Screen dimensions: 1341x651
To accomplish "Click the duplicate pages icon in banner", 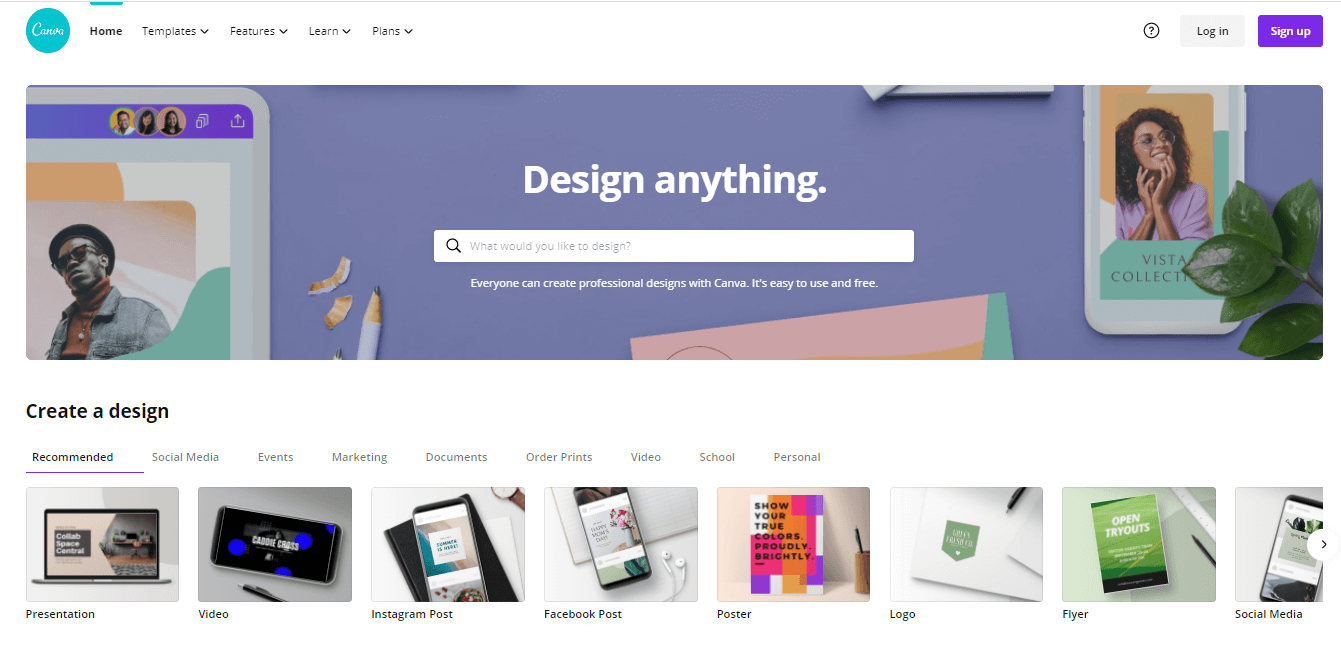I will 203,121.
